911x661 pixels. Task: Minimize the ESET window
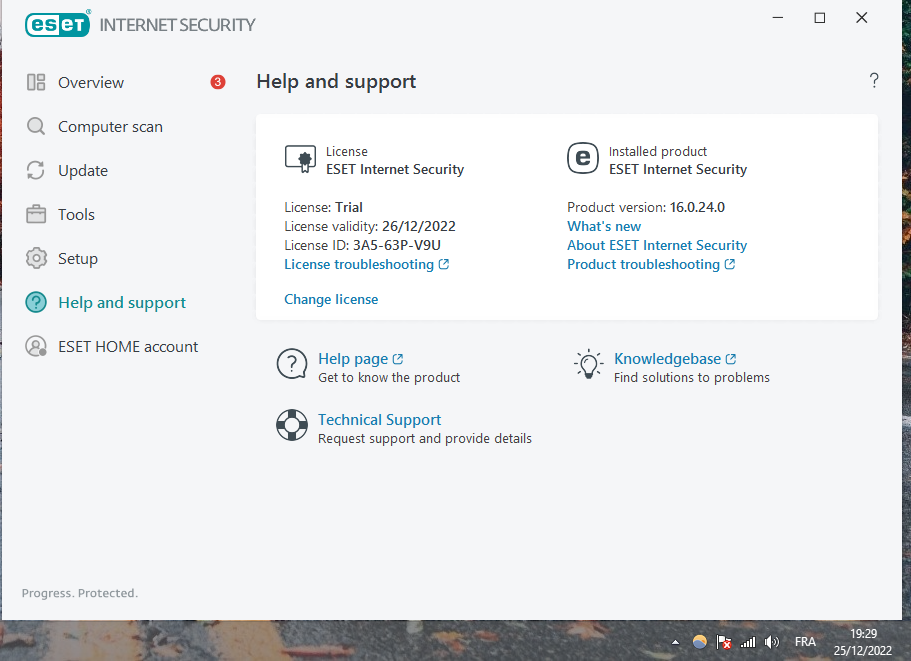point(778,18)
